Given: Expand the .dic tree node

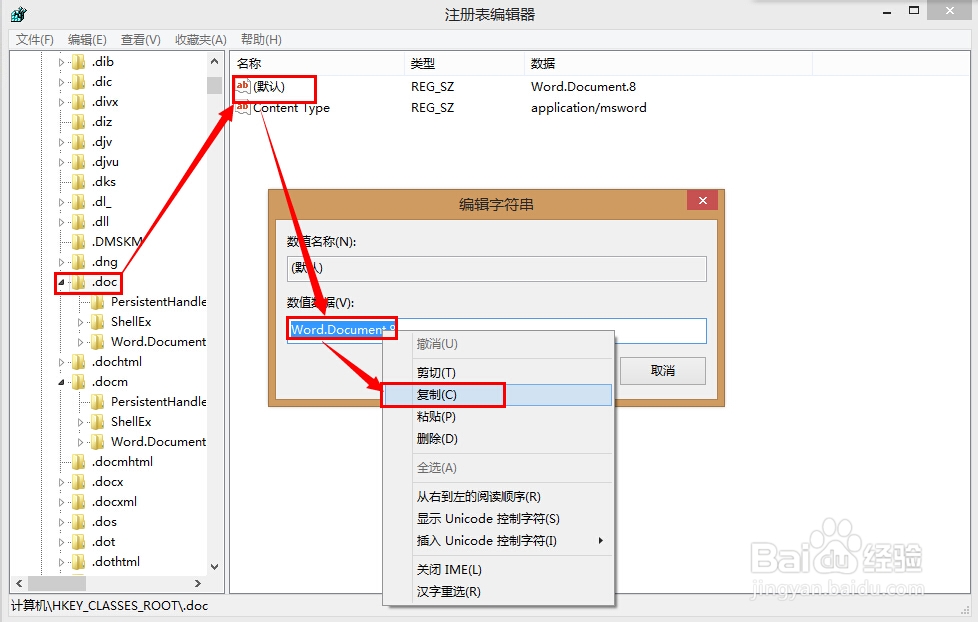Looking at the screenshot, I should pyautogui.click(x=61, y=82).
